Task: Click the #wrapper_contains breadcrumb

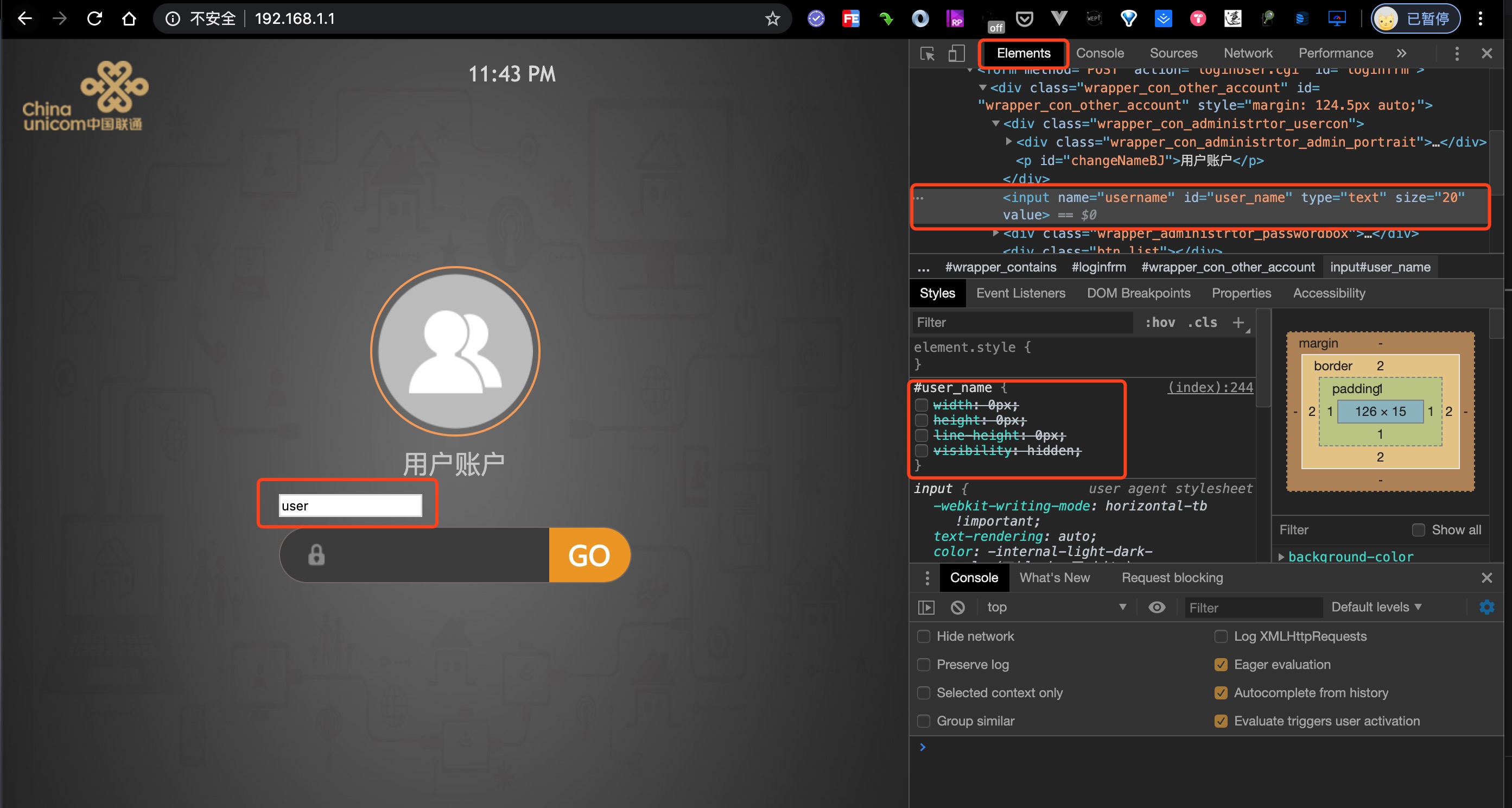Action: [1000, 267]
